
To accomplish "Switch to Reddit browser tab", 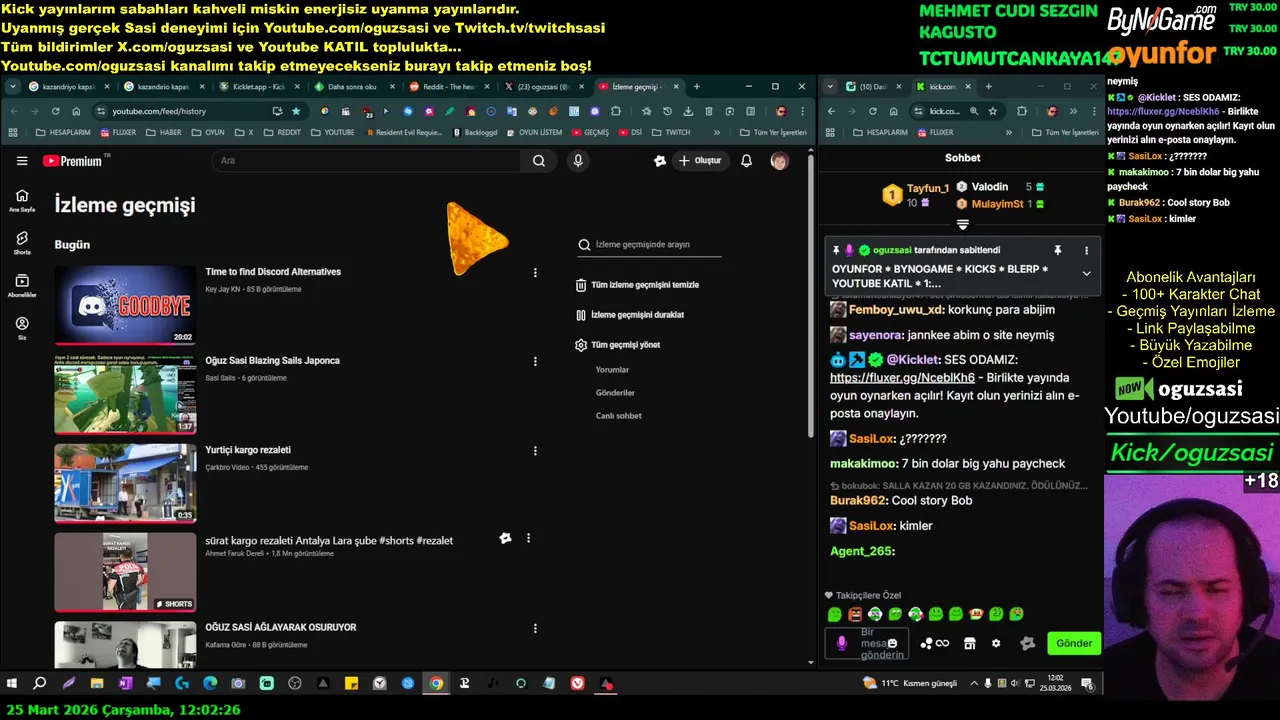I will [x=448, y=87].
